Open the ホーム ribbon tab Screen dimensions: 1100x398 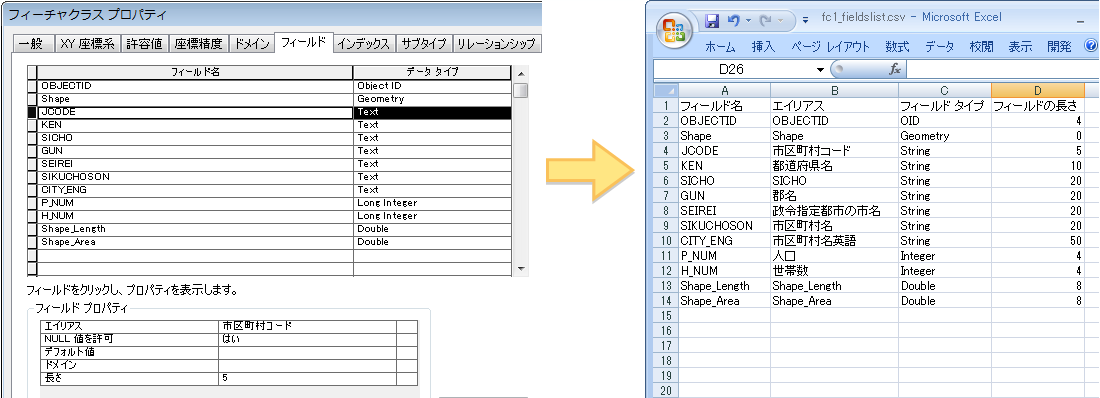tap(720, 47)
